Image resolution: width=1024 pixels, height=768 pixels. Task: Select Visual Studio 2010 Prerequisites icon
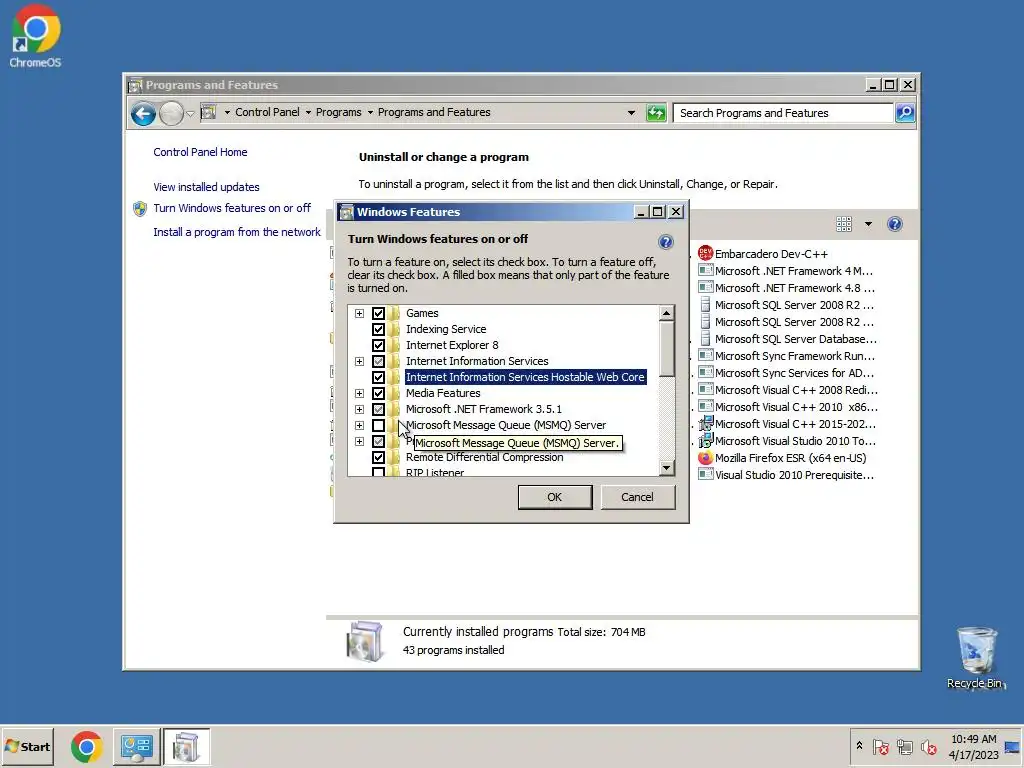point(705,475)
